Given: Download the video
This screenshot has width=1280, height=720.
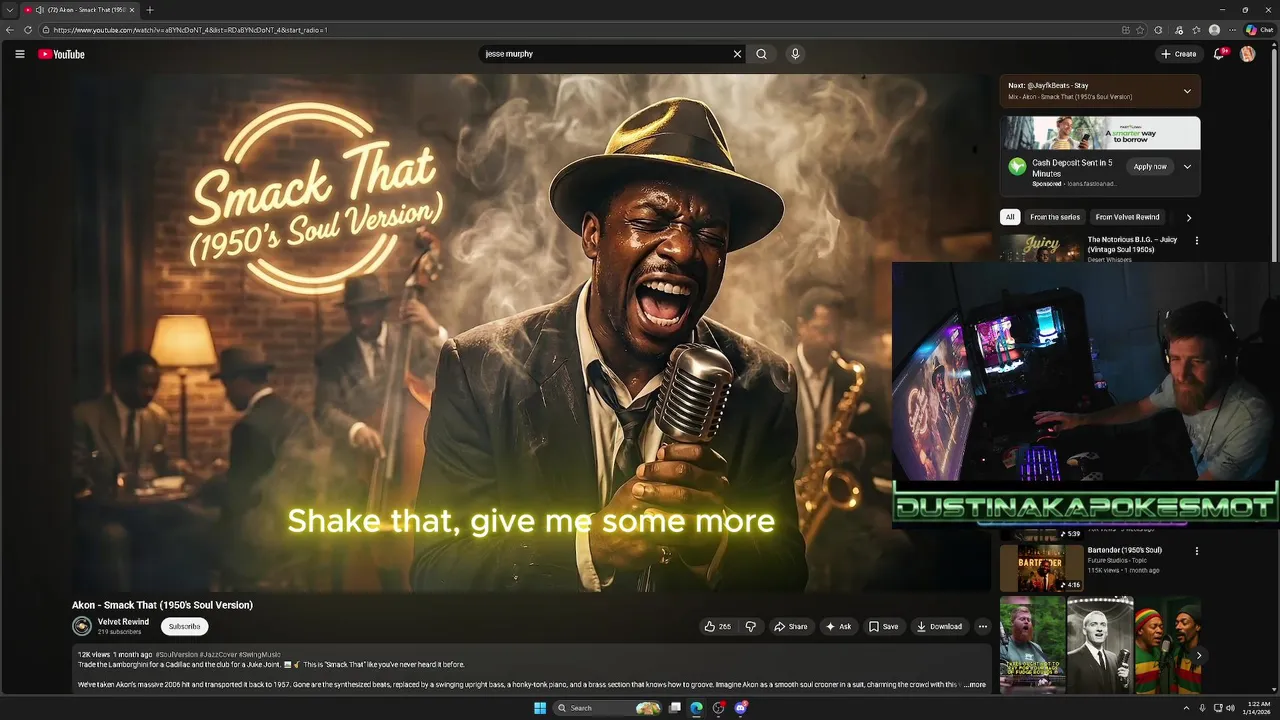Looking at the screenshot, I should 939,627.
